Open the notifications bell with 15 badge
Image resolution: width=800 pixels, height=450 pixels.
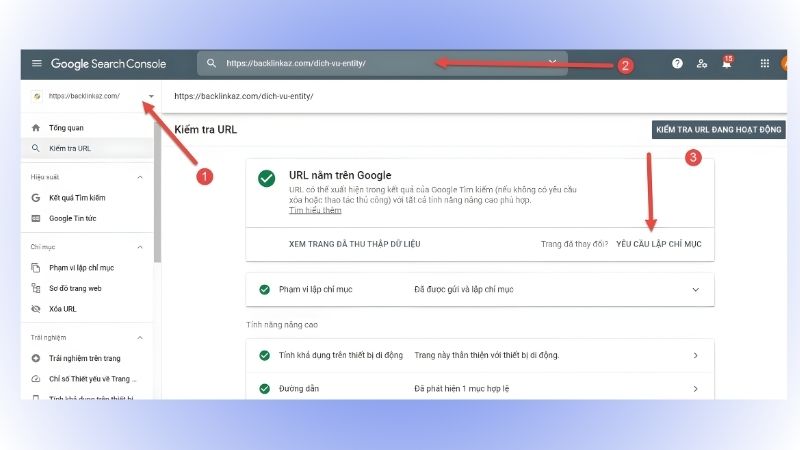(x=727, y=63)
